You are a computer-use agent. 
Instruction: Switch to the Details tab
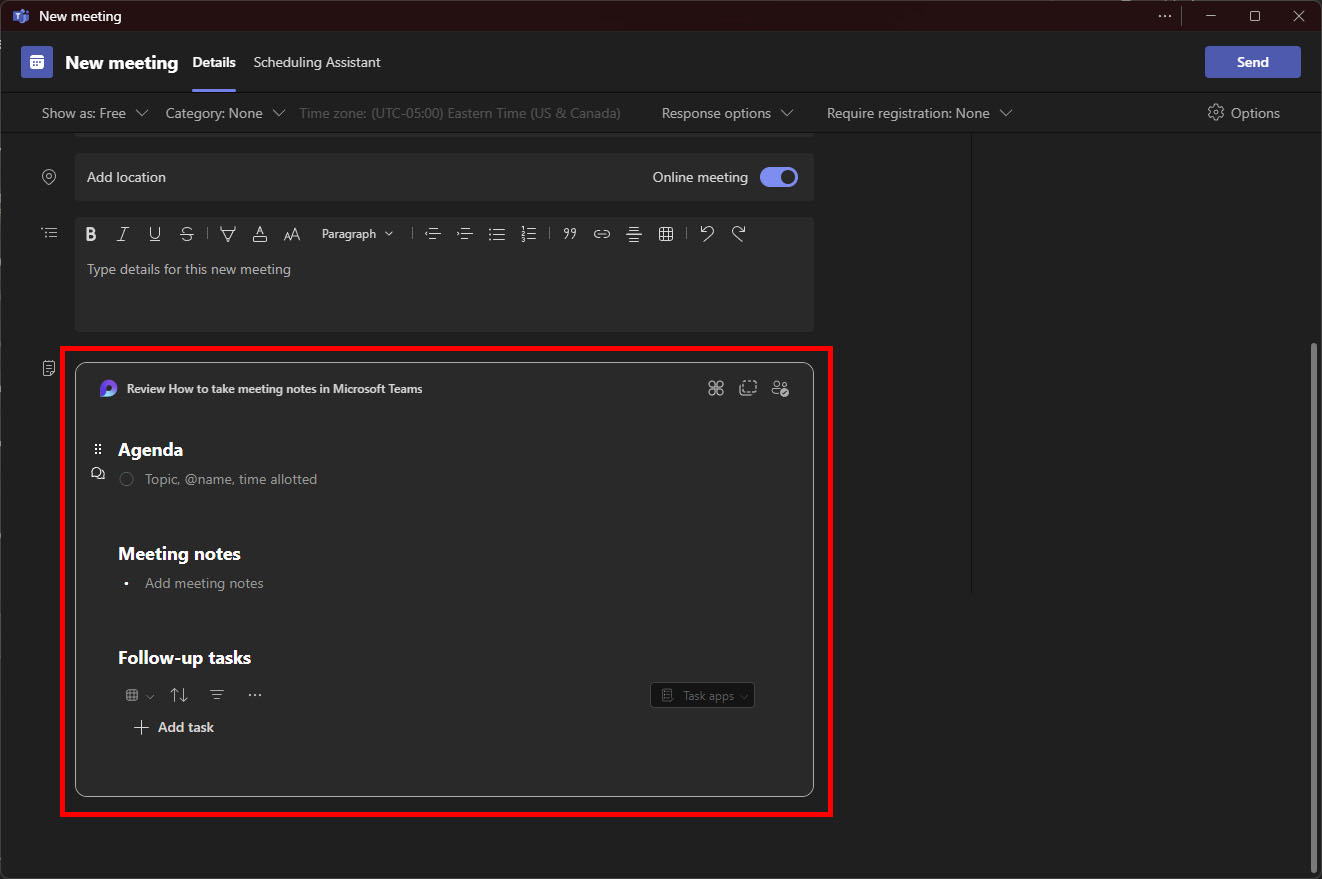pos(214,62)
